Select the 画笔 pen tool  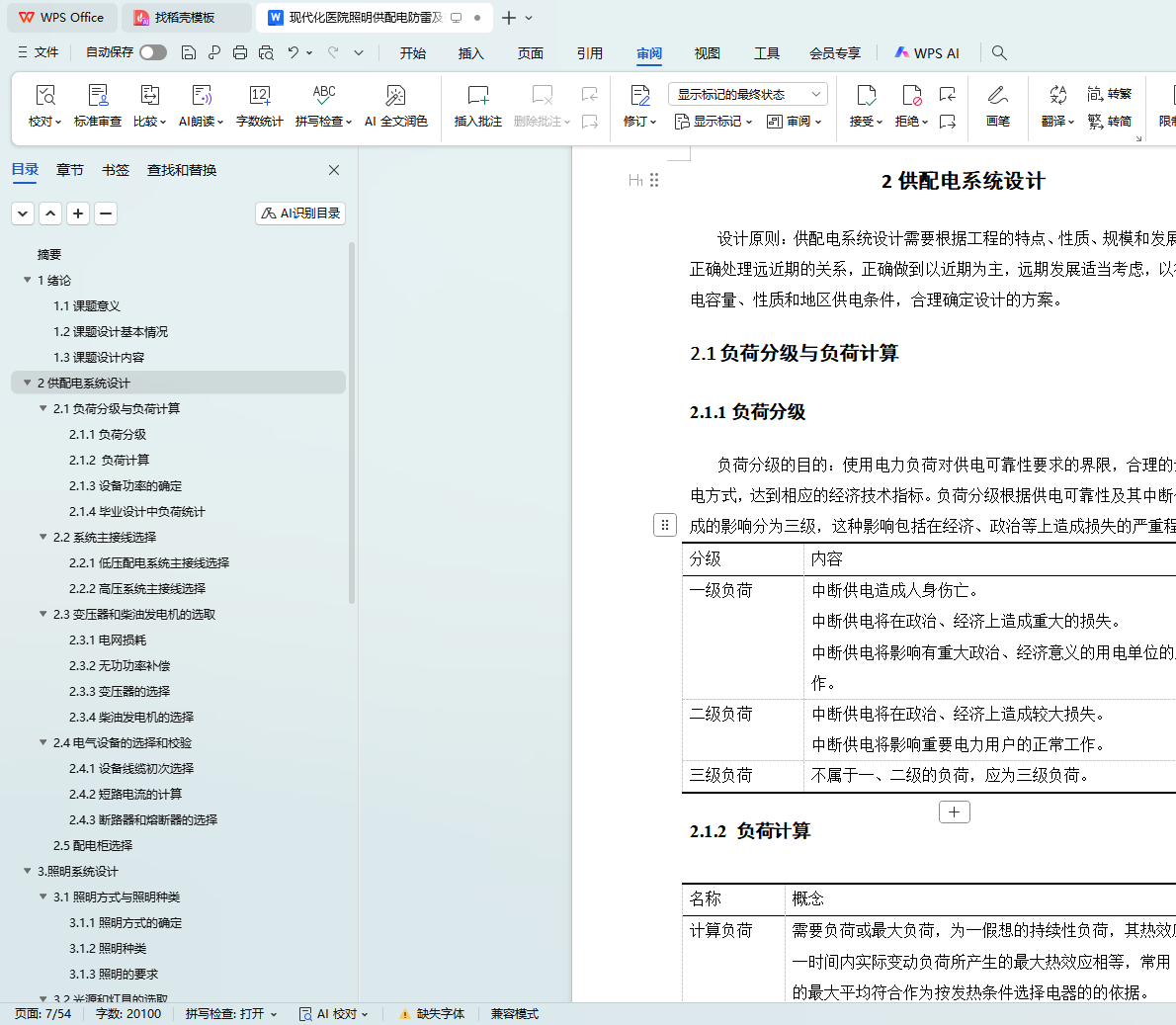click(x=997, y=96)
